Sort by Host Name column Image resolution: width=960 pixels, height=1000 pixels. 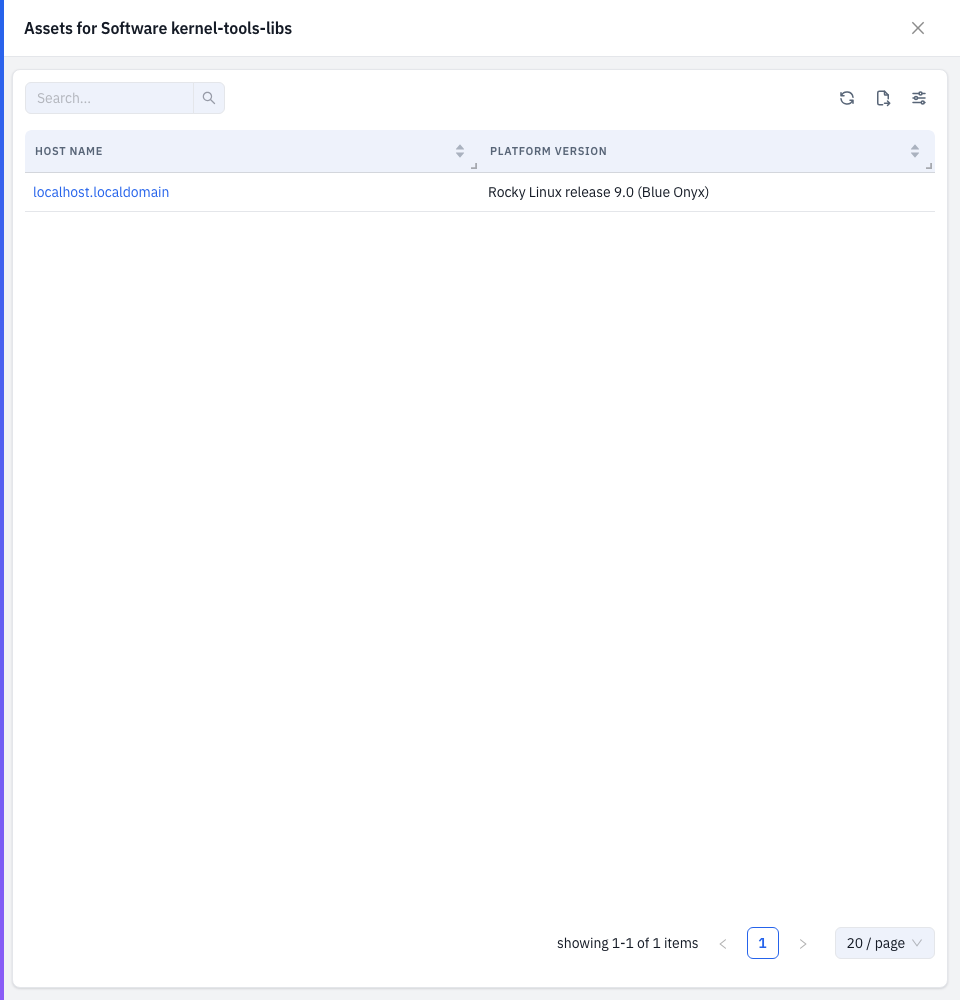[x=460, y=151]
